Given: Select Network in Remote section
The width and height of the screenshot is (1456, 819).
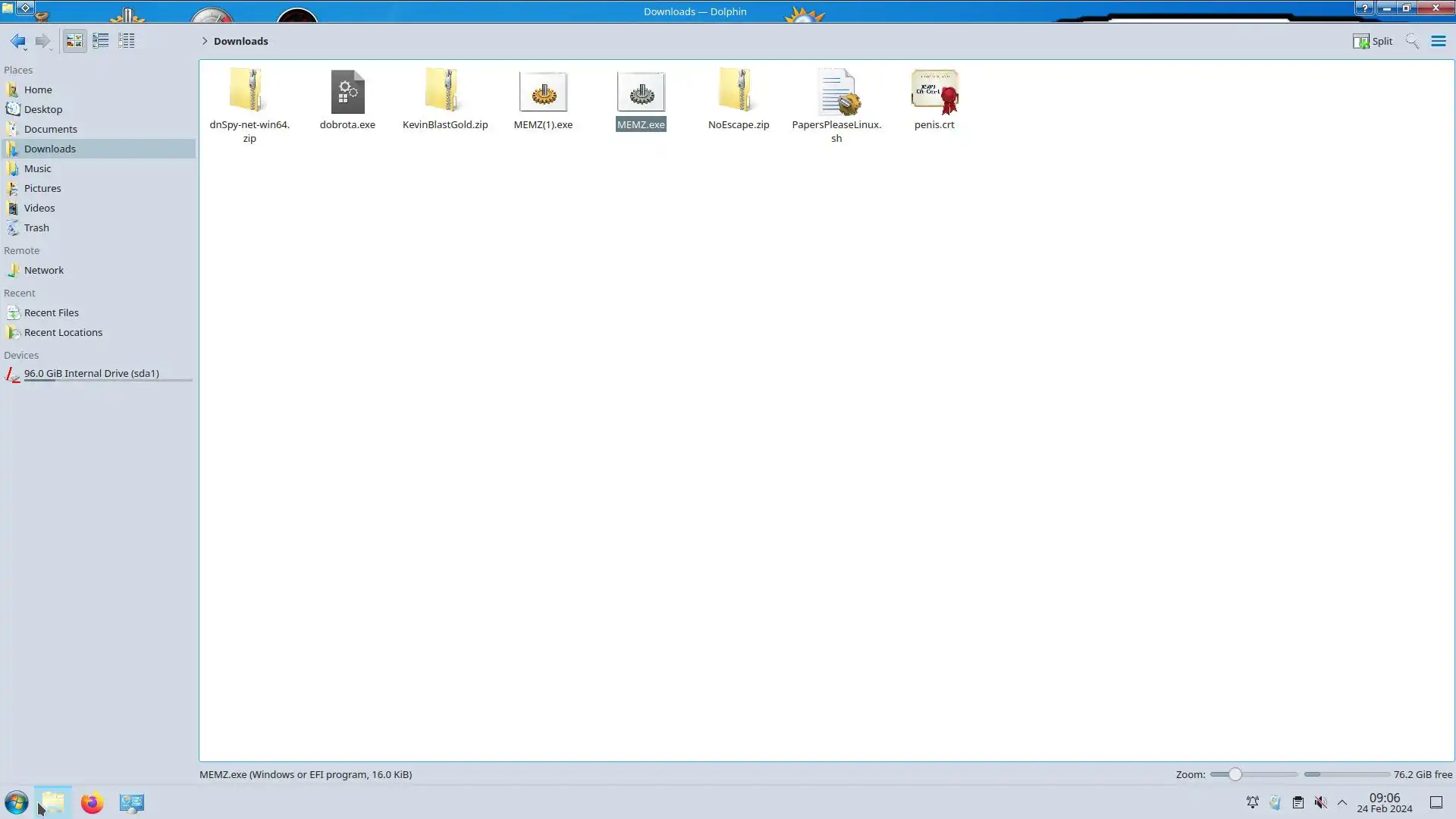Looking at the screenshot, I should [x=43, y=270].
